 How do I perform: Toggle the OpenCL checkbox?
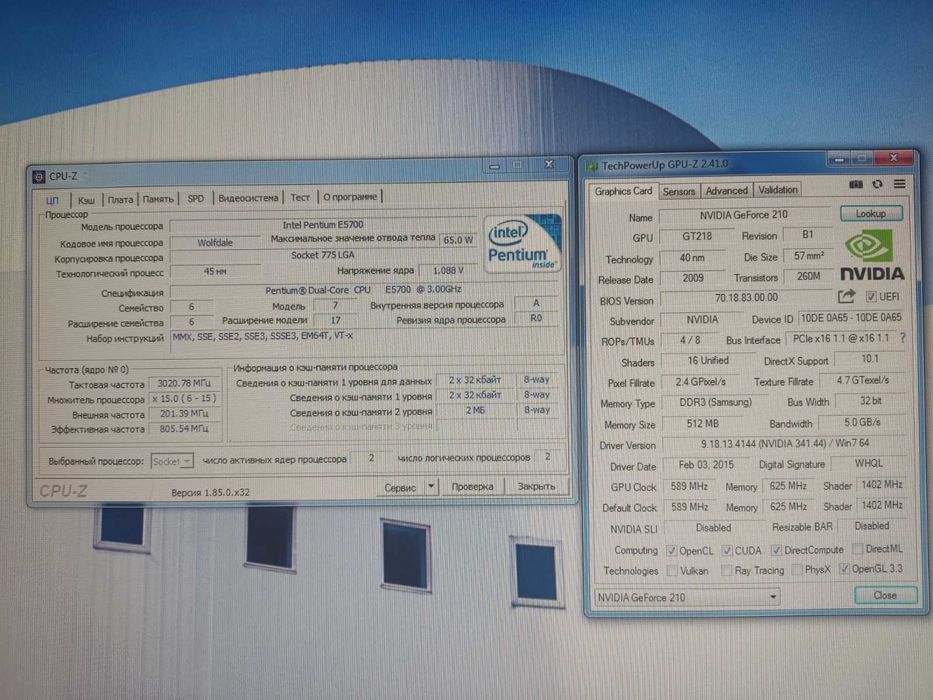pos(671,551)
